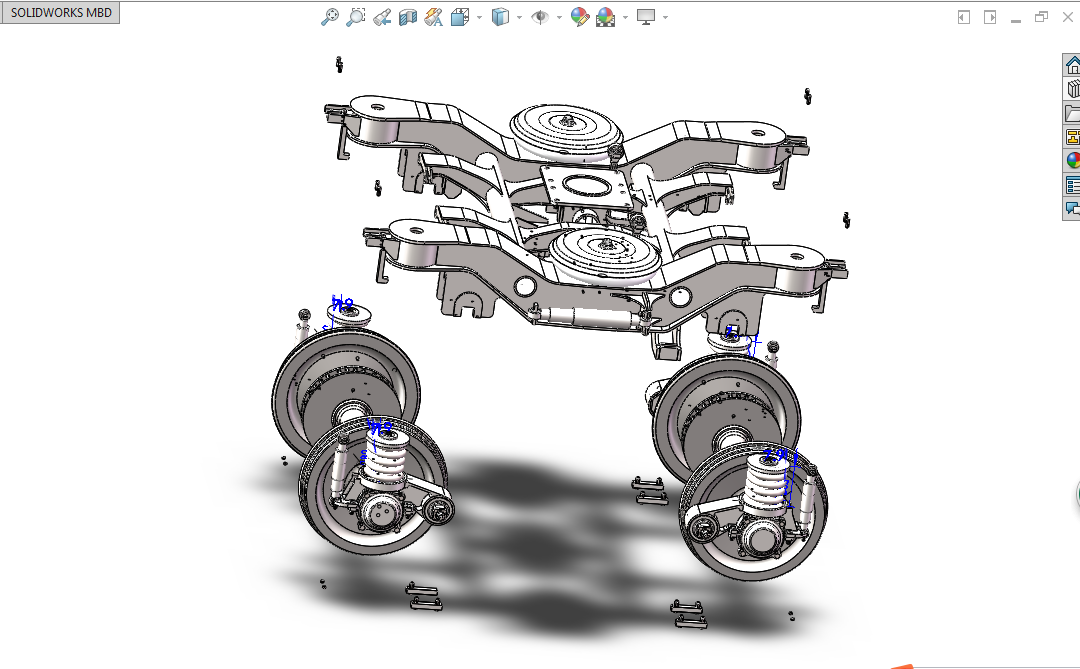Select the front-left wheel in the exploded view
The width and height of the screenshot is (1080, 669).
pyautogui.click(x=375, y=486)
